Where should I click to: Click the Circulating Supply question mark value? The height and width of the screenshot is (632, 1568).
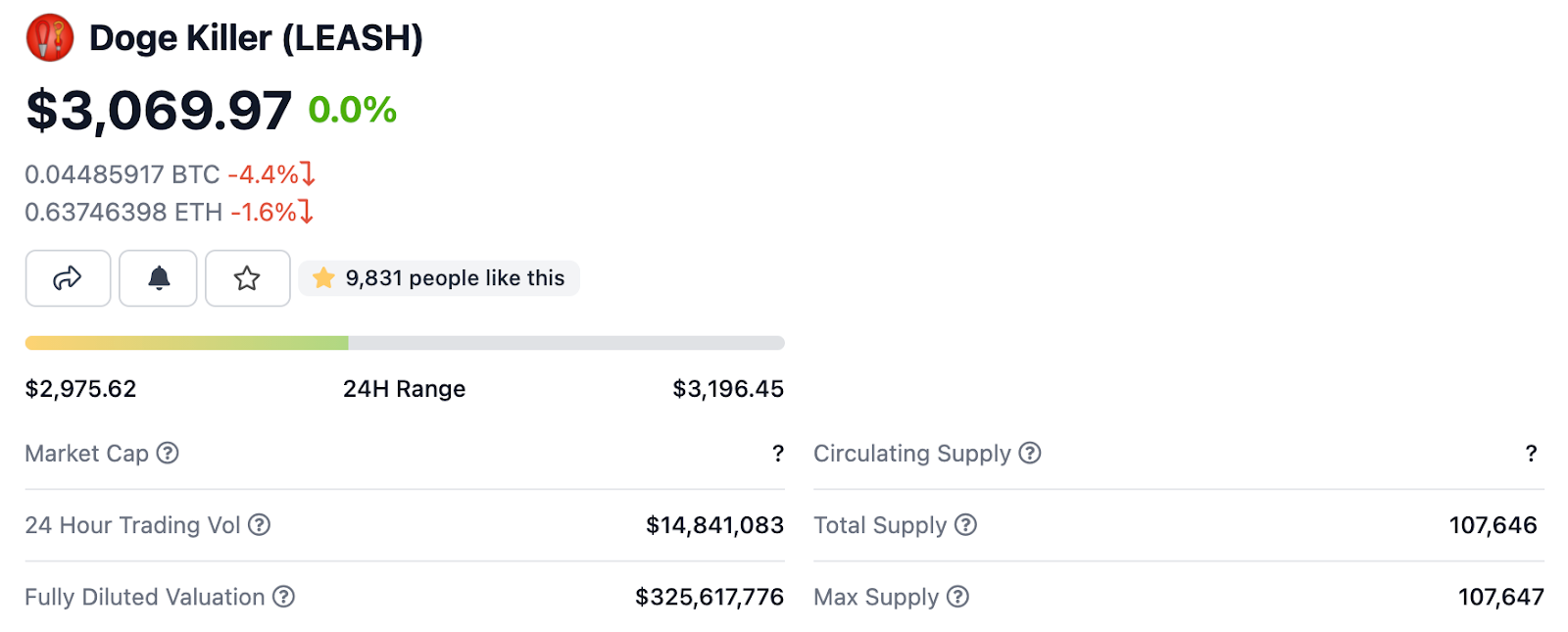click(1531, 454)
